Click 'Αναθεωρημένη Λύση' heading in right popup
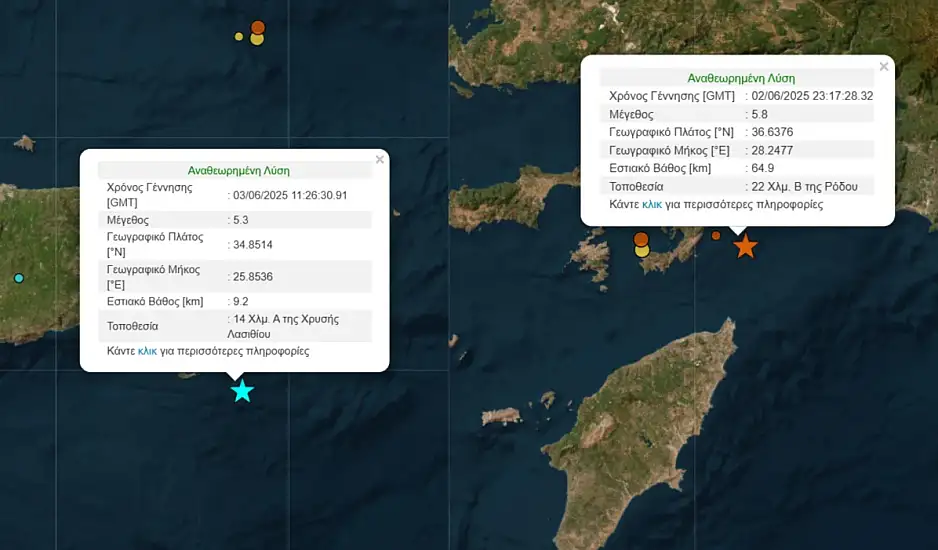This screenshot has height=550, width=938. click(x=741, y=78)
